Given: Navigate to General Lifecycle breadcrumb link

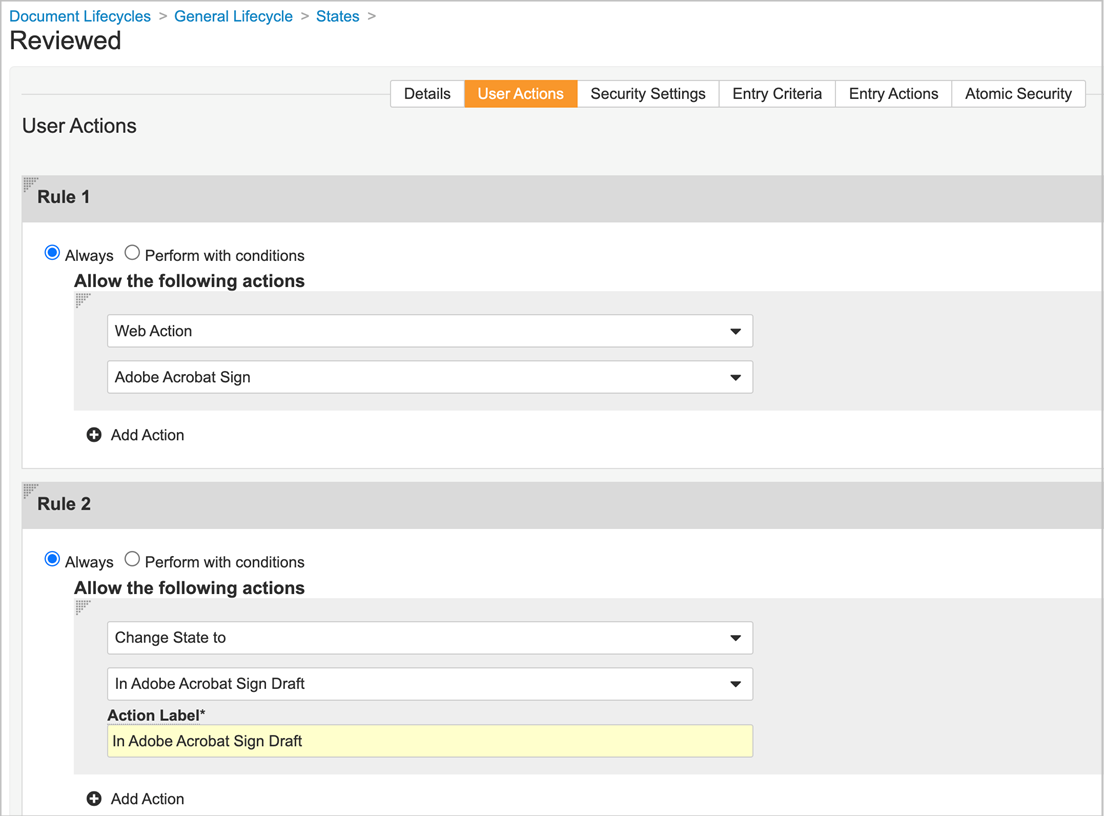Looking at the screenshot, I should [x=233, y=16].
